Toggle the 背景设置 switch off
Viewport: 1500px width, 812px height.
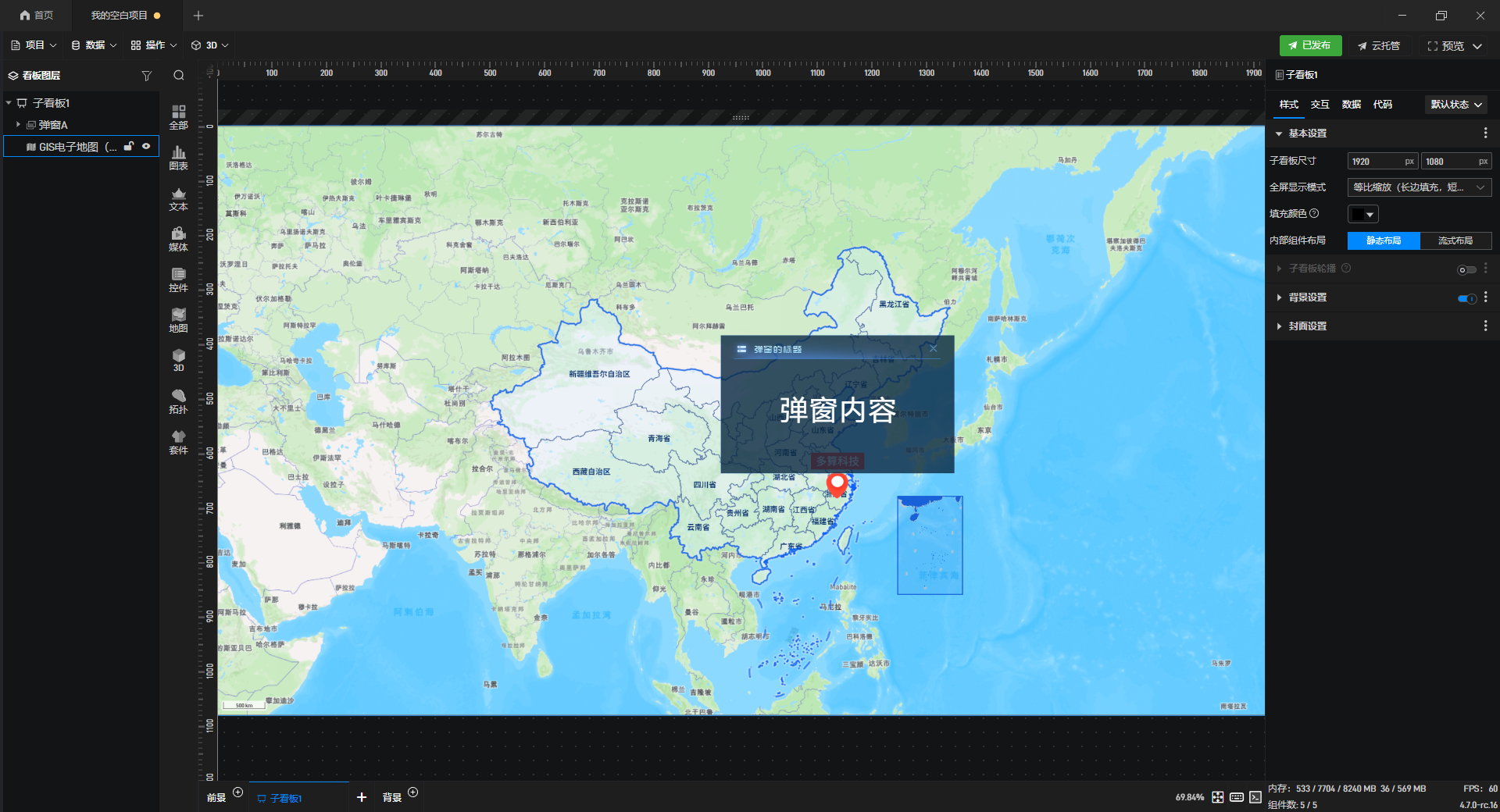[x=1466, y=297]
